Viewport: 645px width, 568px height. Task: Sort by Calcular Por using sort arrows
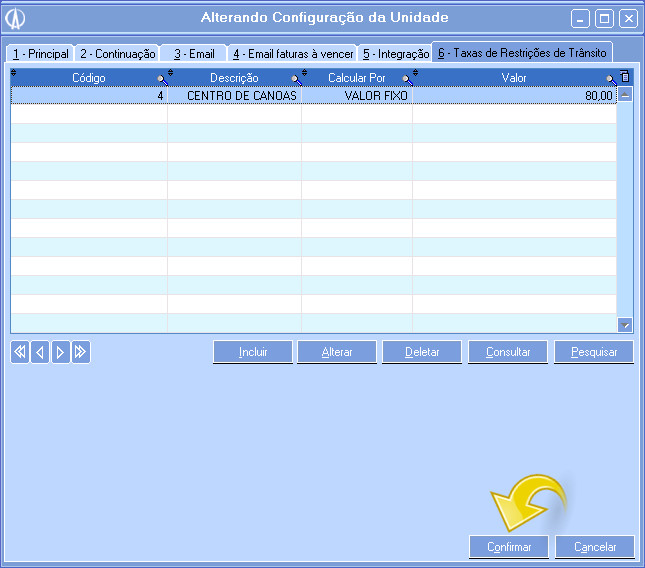tap(304, 73)
